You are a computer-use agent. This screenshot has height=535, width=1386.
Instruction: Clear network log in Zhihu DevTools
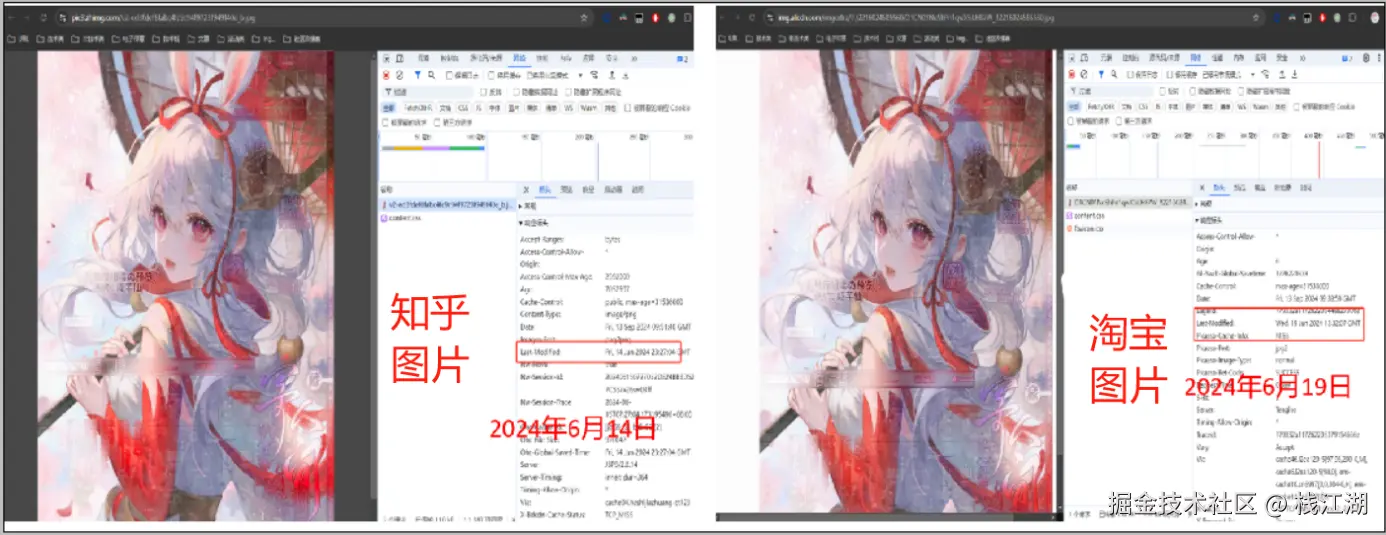tap(400, 75)
